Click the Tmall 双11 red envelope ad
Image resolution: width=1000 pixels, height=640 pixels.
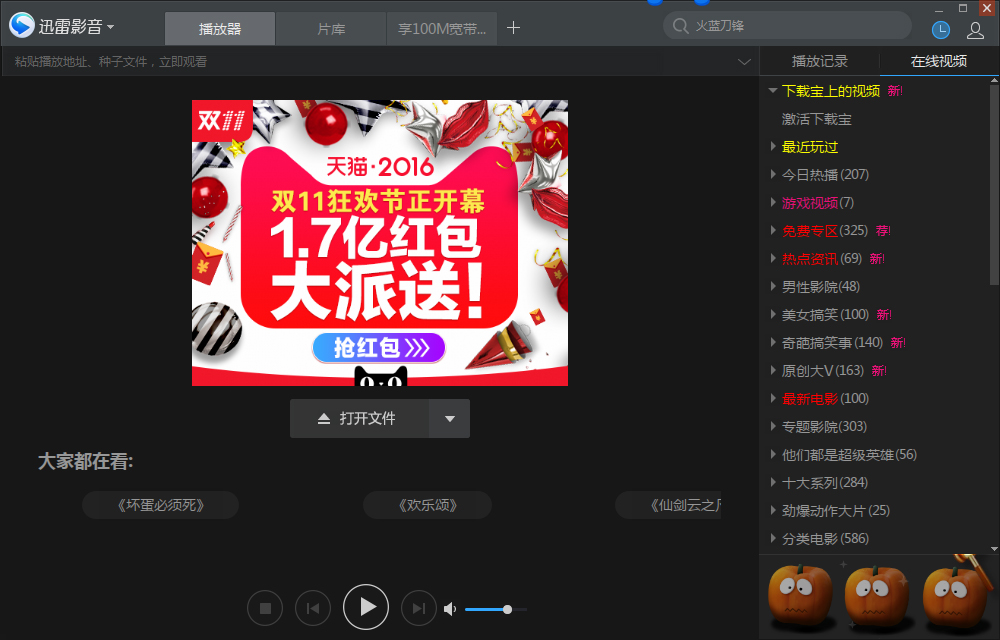380,243
